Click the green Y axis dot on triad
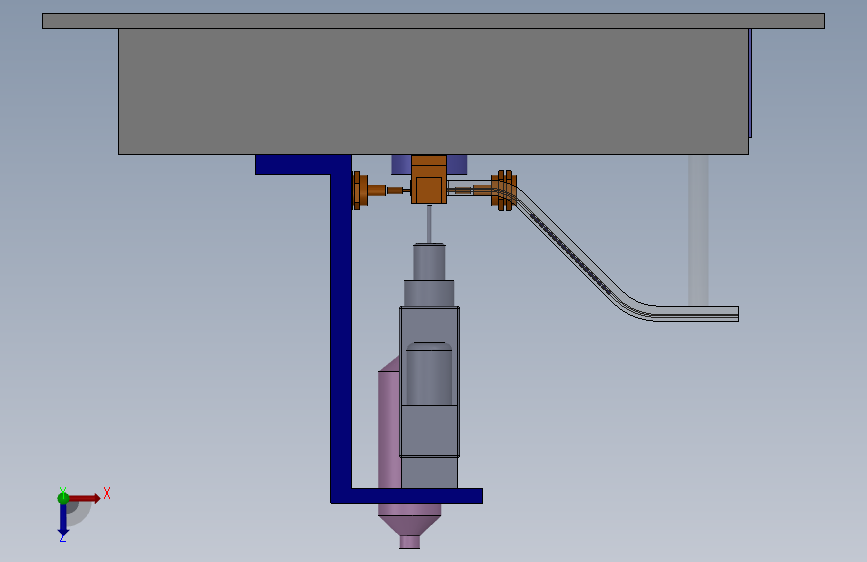Screen dimensions: 867x562 pyautogui.click(x=63, y=498)
